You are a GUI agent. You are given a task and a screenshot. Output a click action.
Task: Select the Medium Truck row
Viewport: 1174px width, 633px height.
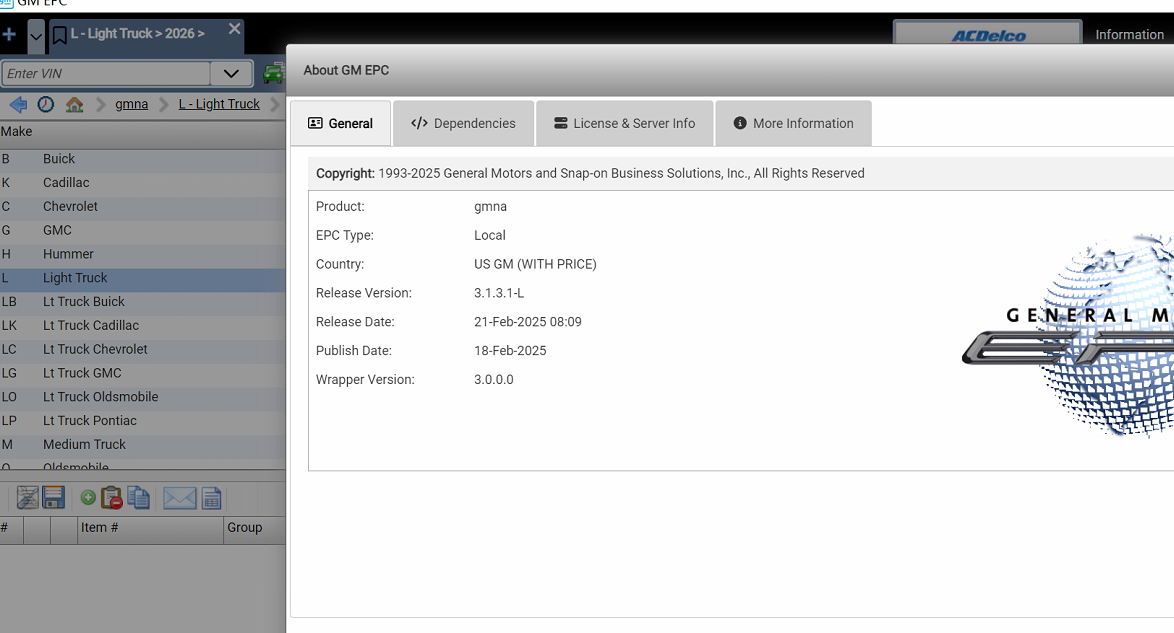[142, 445]
